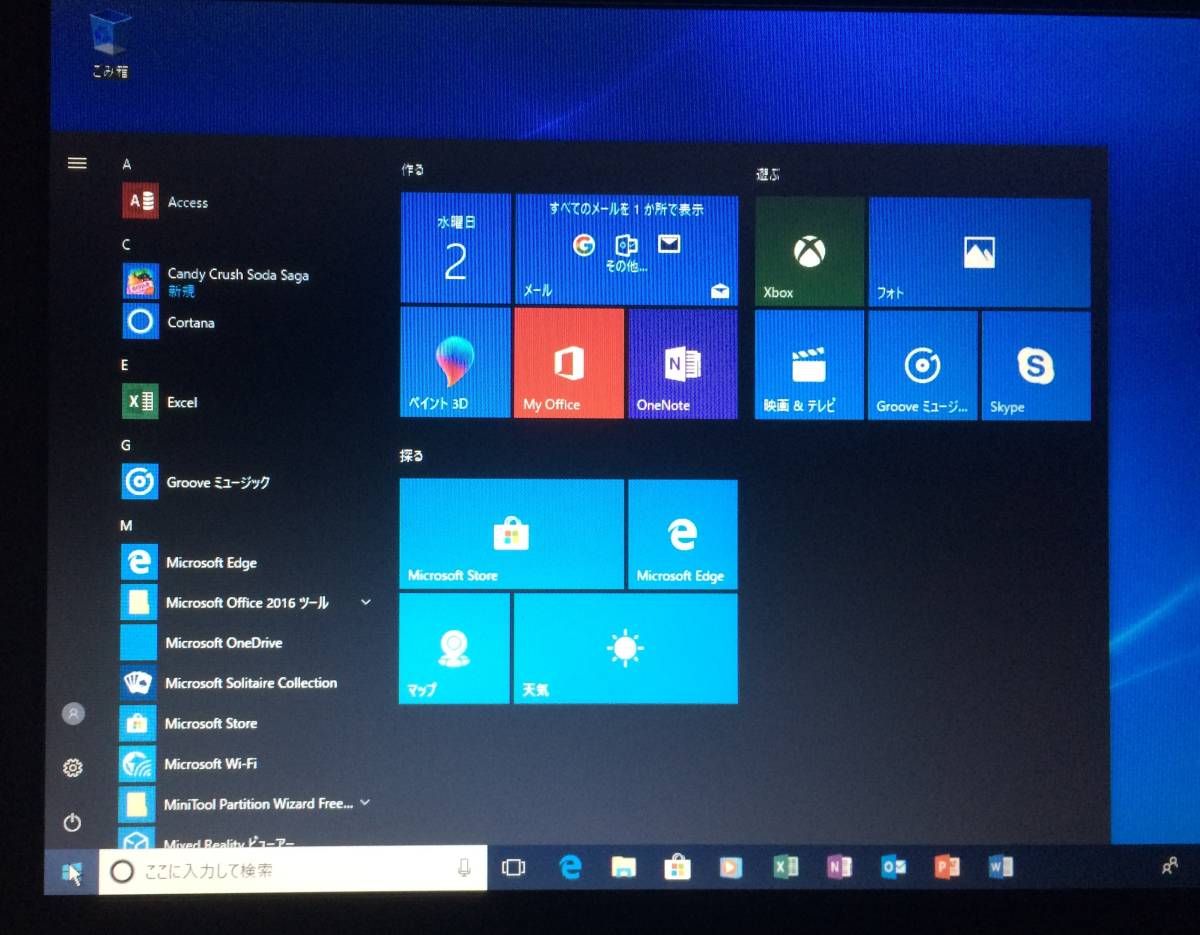Open the media player taskbar icon
Viewport: 1200px width, 935px height.
pyautogui.click(x=731, y=867)
